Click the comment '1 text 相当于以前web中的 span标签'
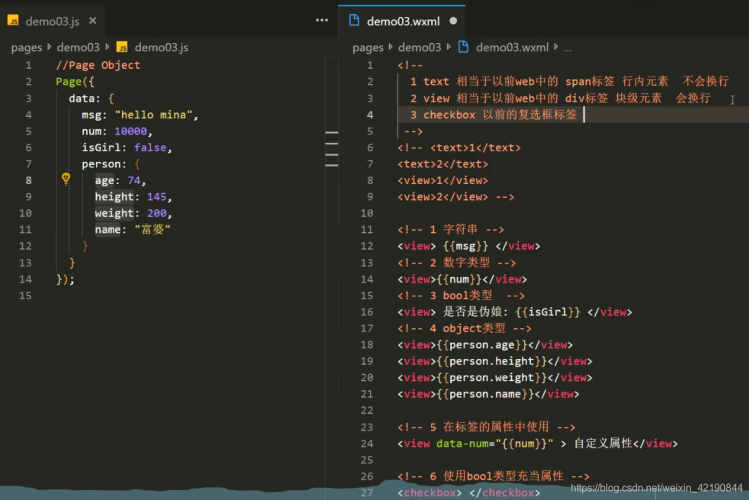The height and width of the screenshot is (500, 749). [x=512, y=81]
